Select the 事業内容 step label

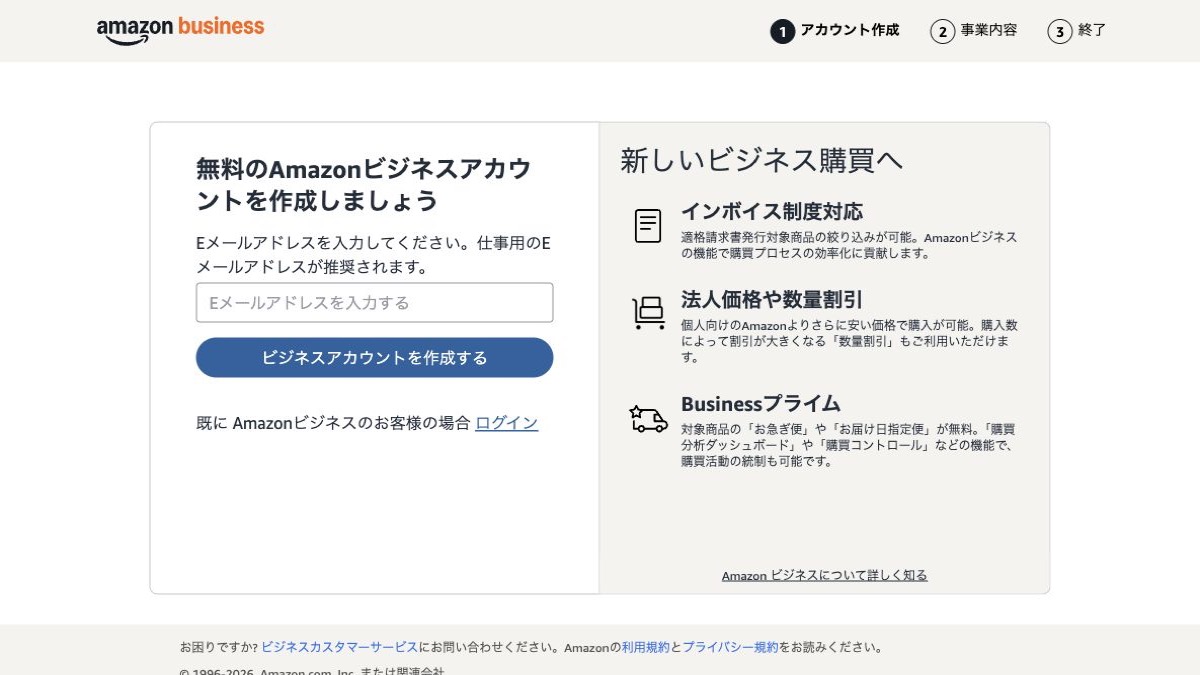click(989, 30)
